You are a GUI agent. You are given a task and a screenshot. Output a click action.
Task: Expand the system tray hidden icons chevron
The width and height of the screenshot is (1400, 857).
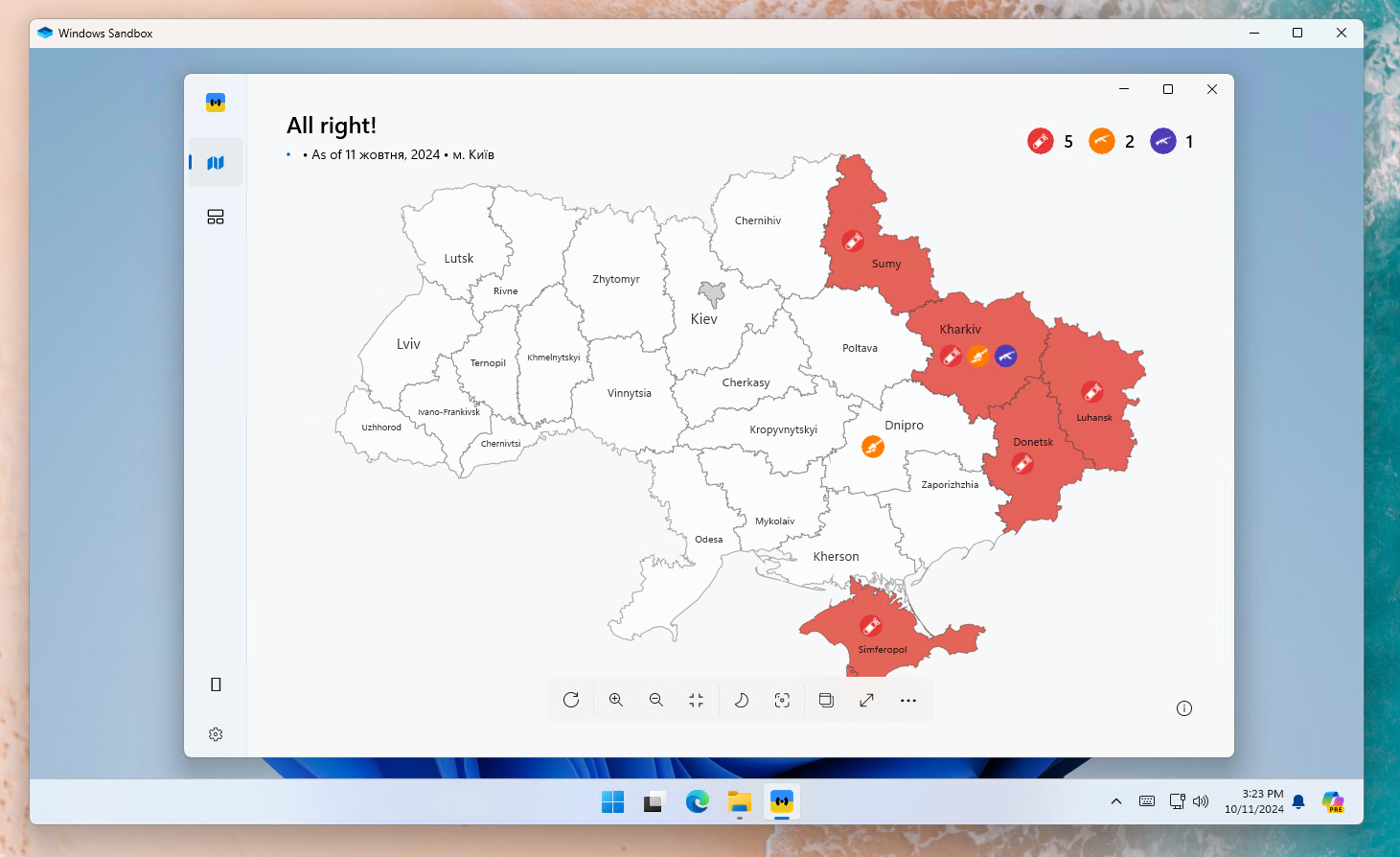pyautogui.click(x=1116, y=801)
